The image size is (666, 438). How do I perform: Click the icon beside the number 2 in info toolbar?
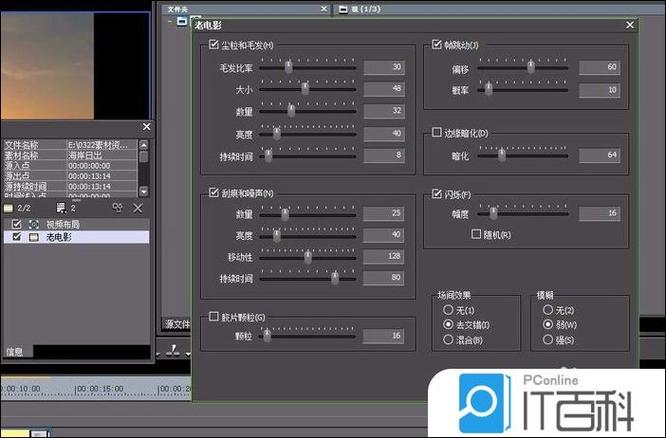coord(61,208)
